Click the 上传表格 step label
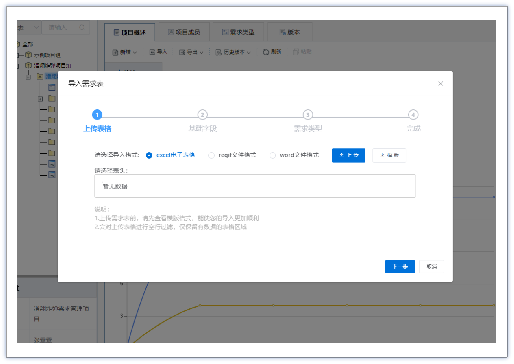514x364 pixels. pyautogui.click(x=97, y=129)
